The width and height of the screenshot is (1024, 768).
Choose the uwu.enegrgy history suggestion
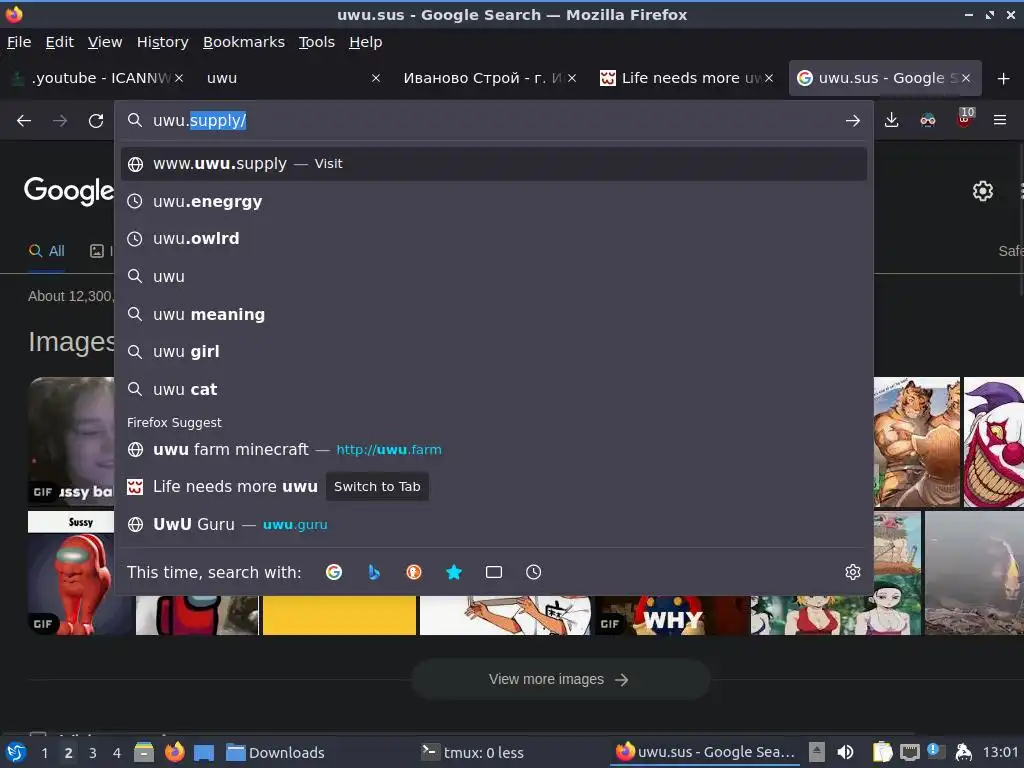(494, 201)
